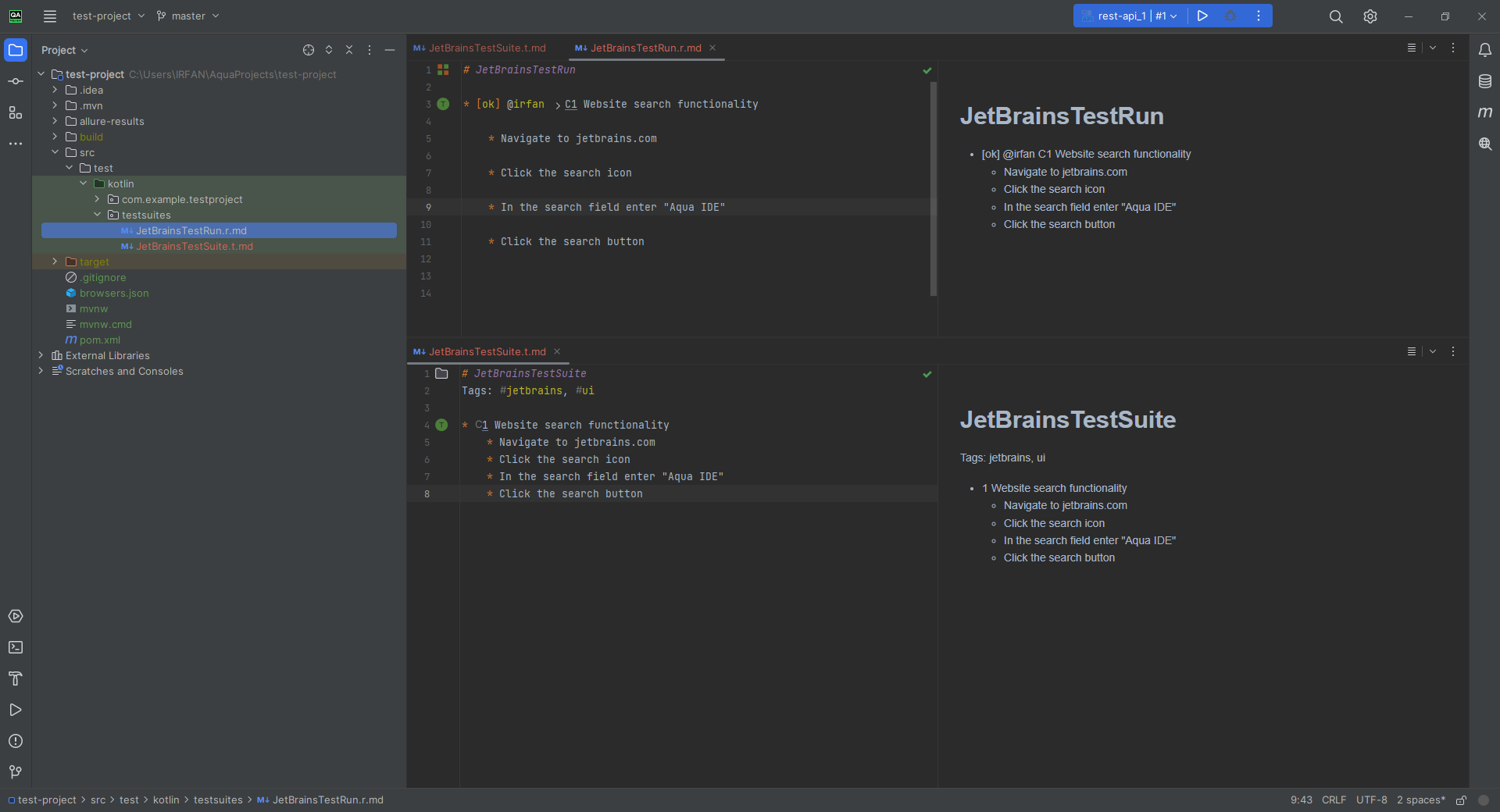The image size is (1500, 812).
Task: Toggle read-only lock in status bar
Action: [1461, 800]
